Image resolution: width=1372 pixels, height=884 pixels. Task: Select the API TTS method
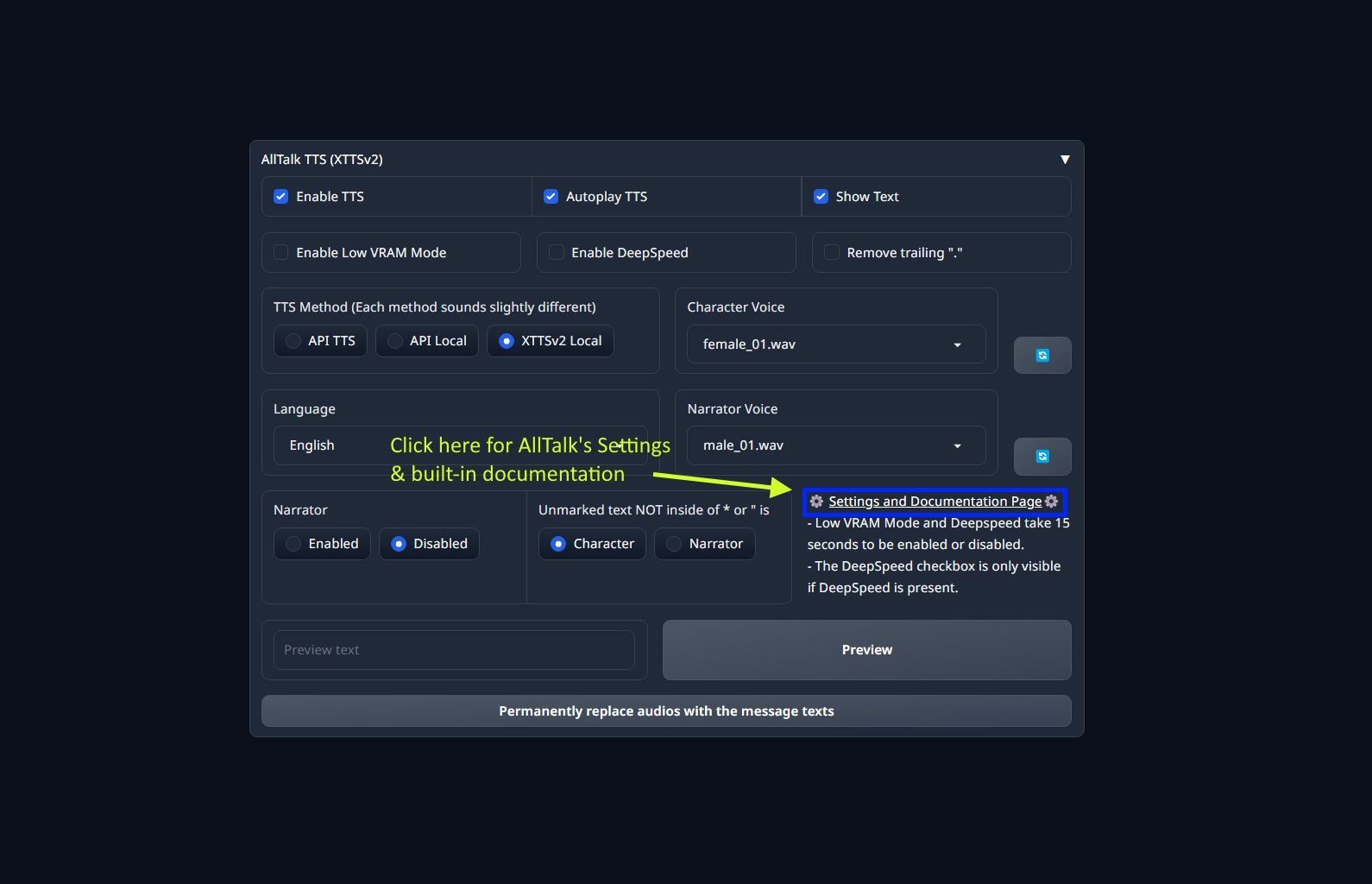click(320, 341)
